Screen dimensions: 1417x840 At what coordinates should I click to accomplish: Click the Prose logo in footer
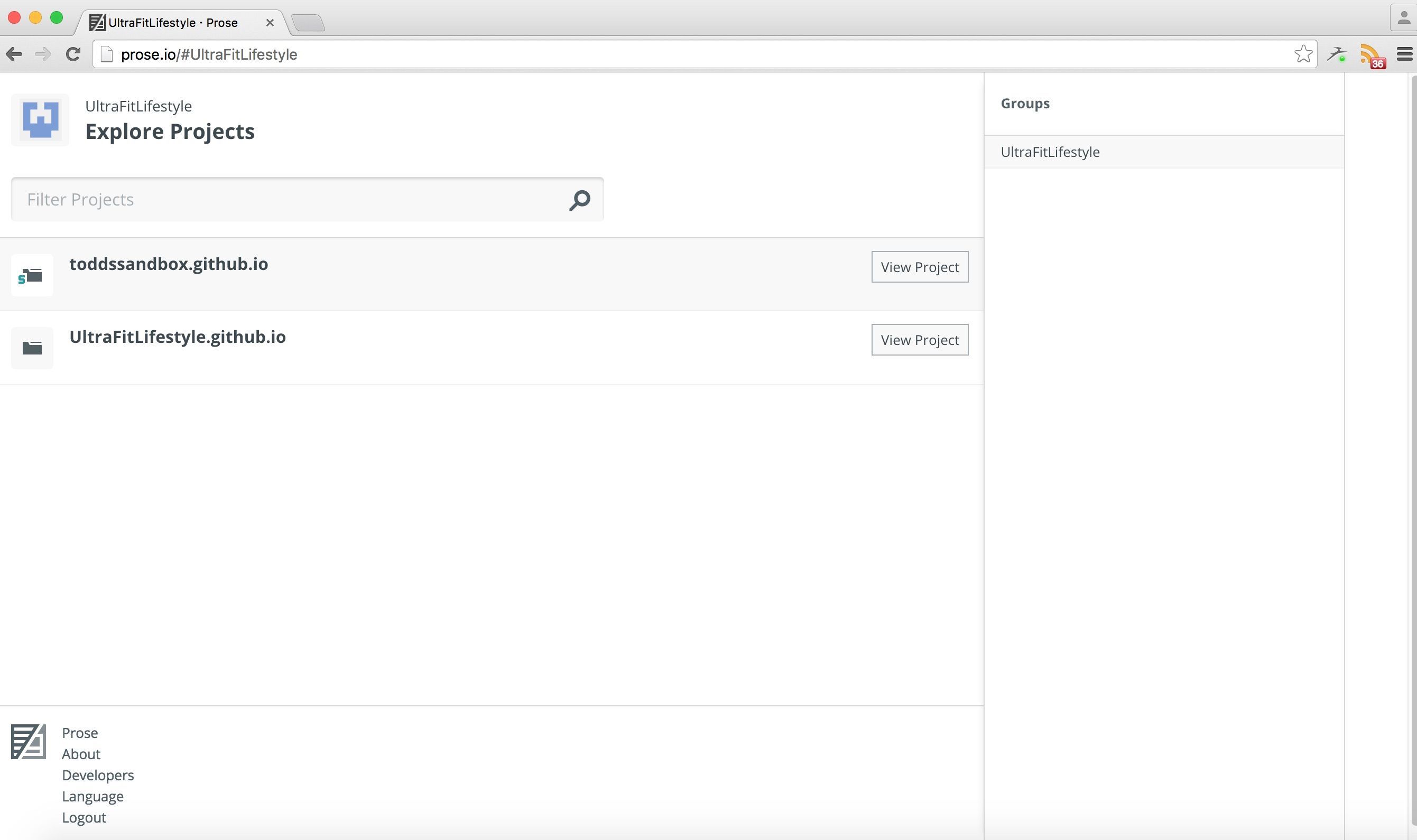click(29, 742)
